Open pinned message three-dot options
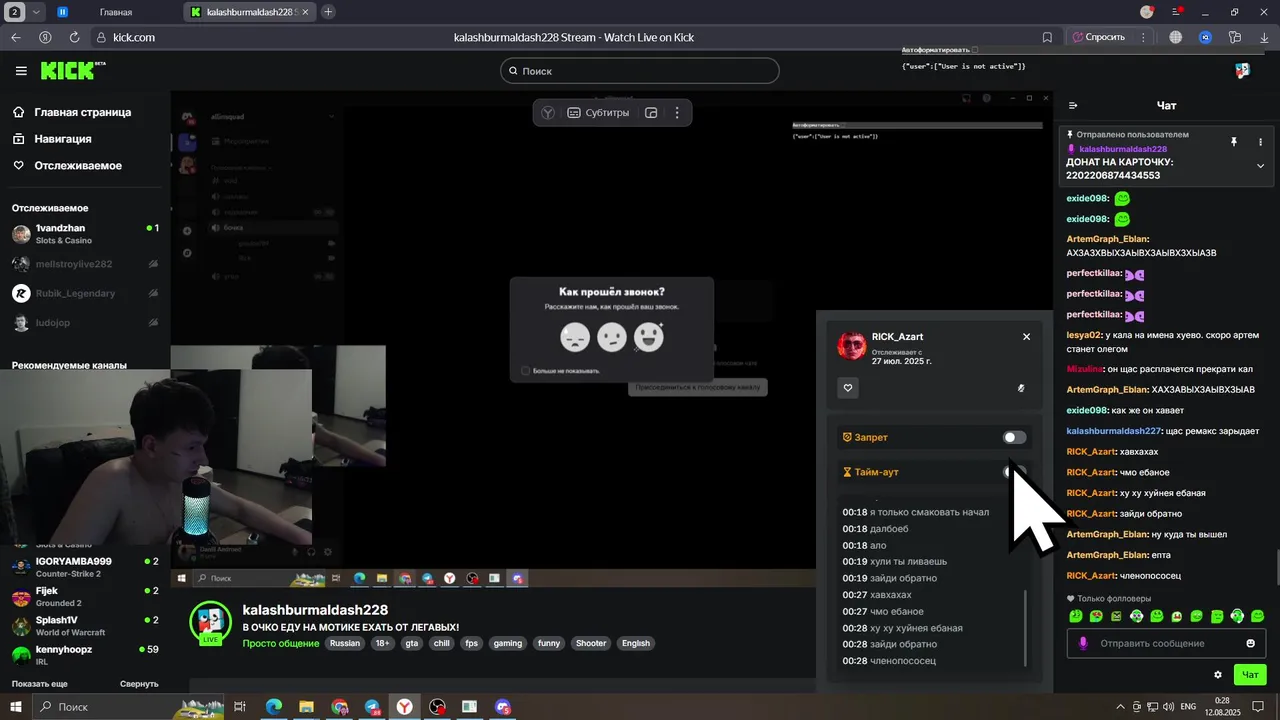The height and width of the screenshot is (720, 1280). point(1260,142)
